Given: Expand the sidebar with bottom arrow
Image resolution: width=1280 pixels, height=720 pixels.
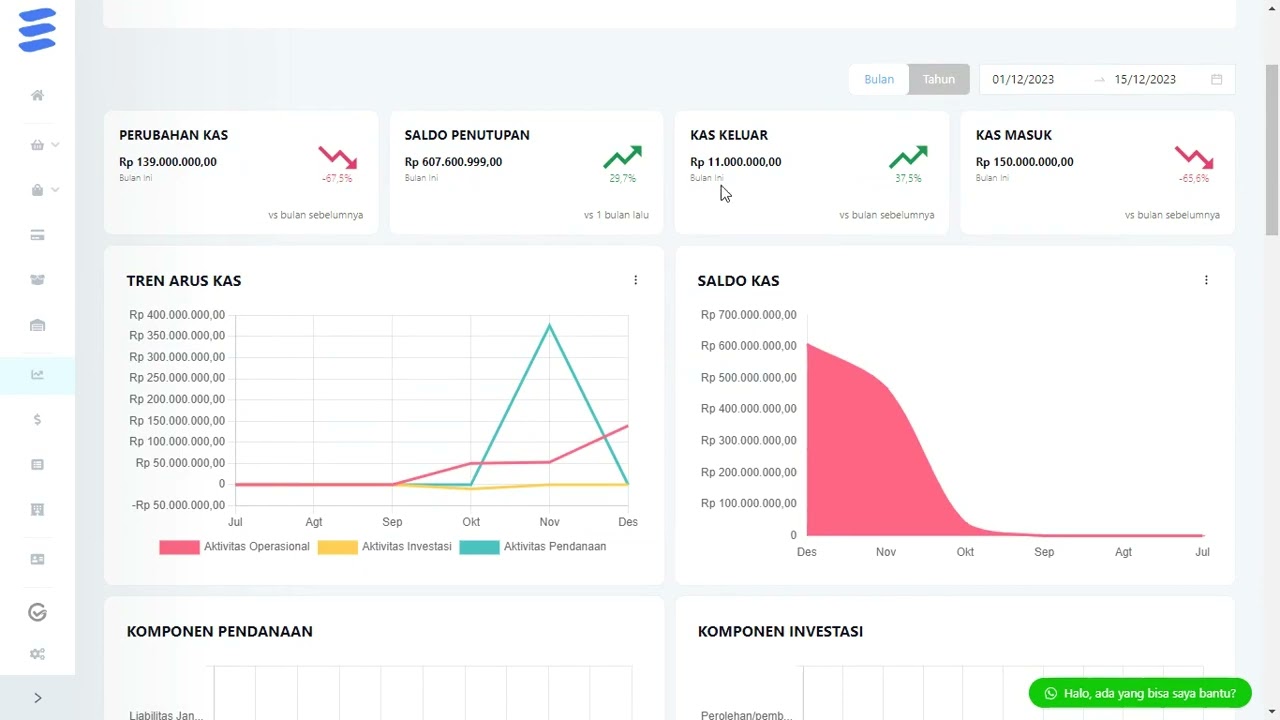Looking at the screenshot, I should pos(37,698).
